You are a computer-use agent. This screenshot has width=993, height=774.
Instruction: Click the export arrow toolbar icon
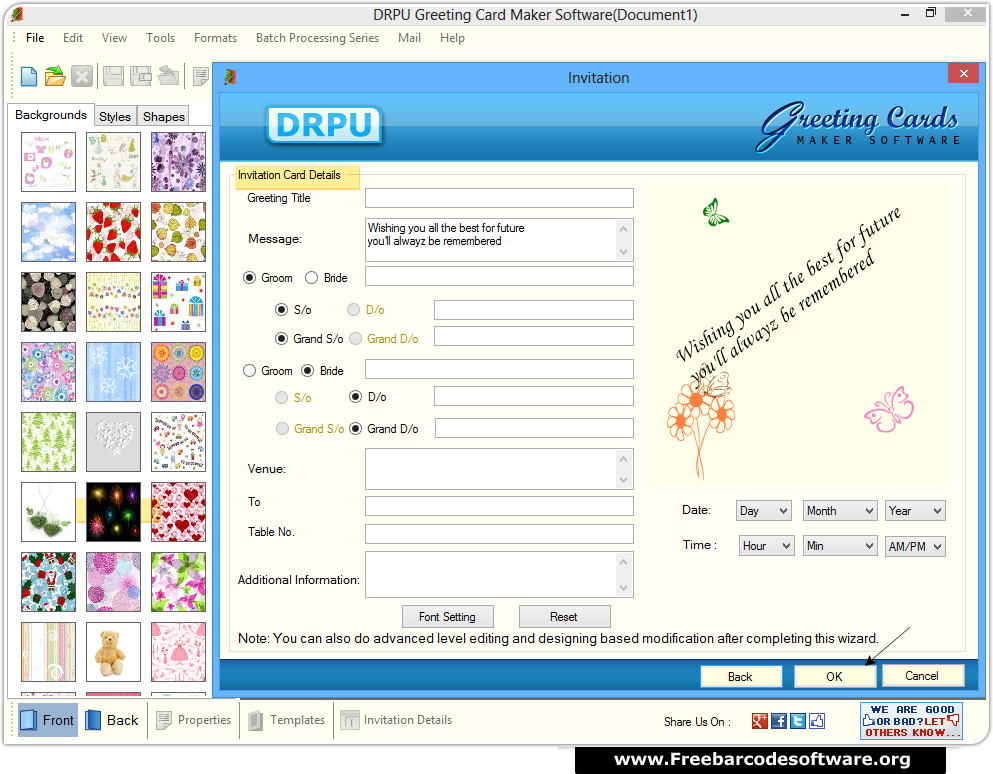[168, 77]
